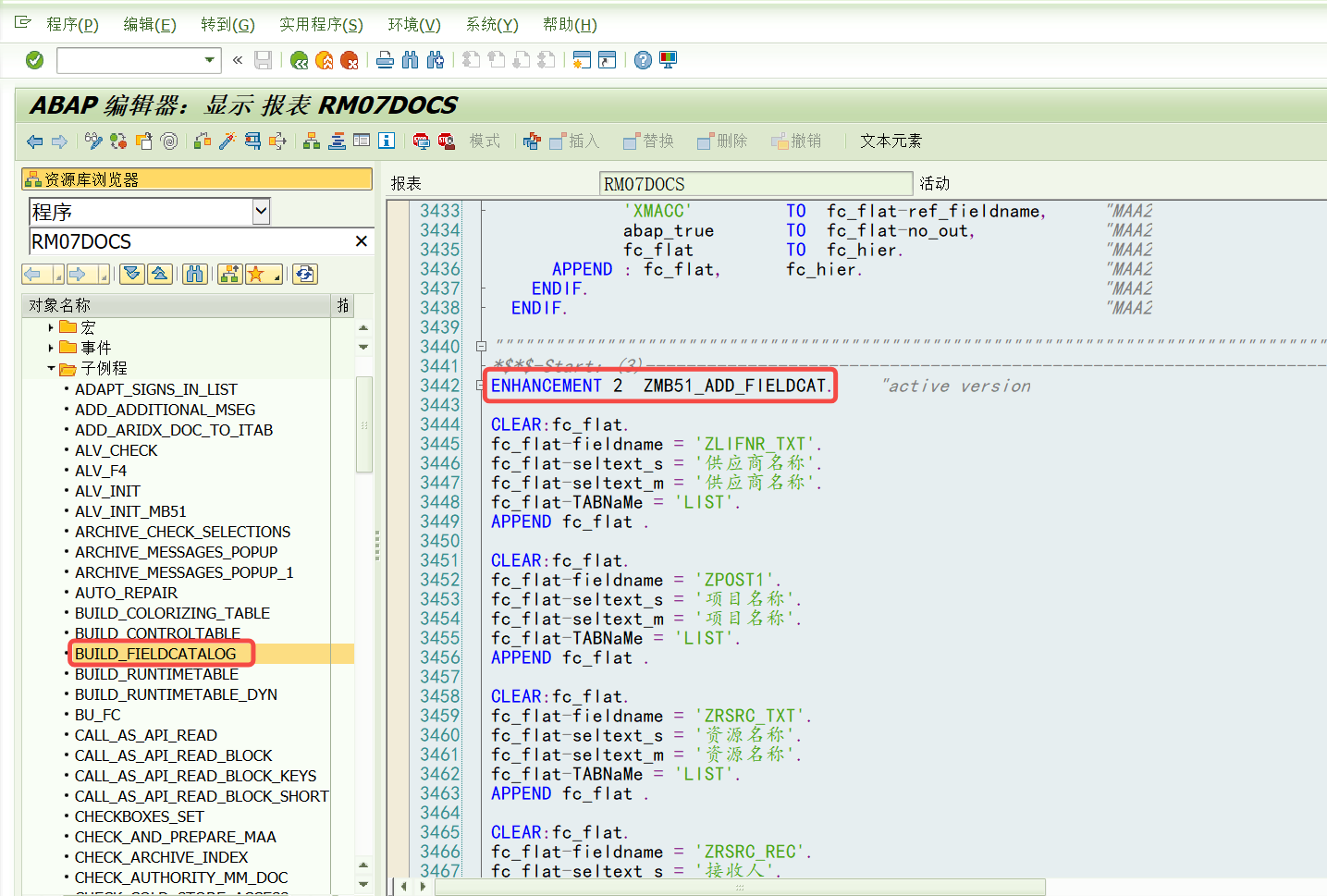Collapse the 子例程 folder

51,368
